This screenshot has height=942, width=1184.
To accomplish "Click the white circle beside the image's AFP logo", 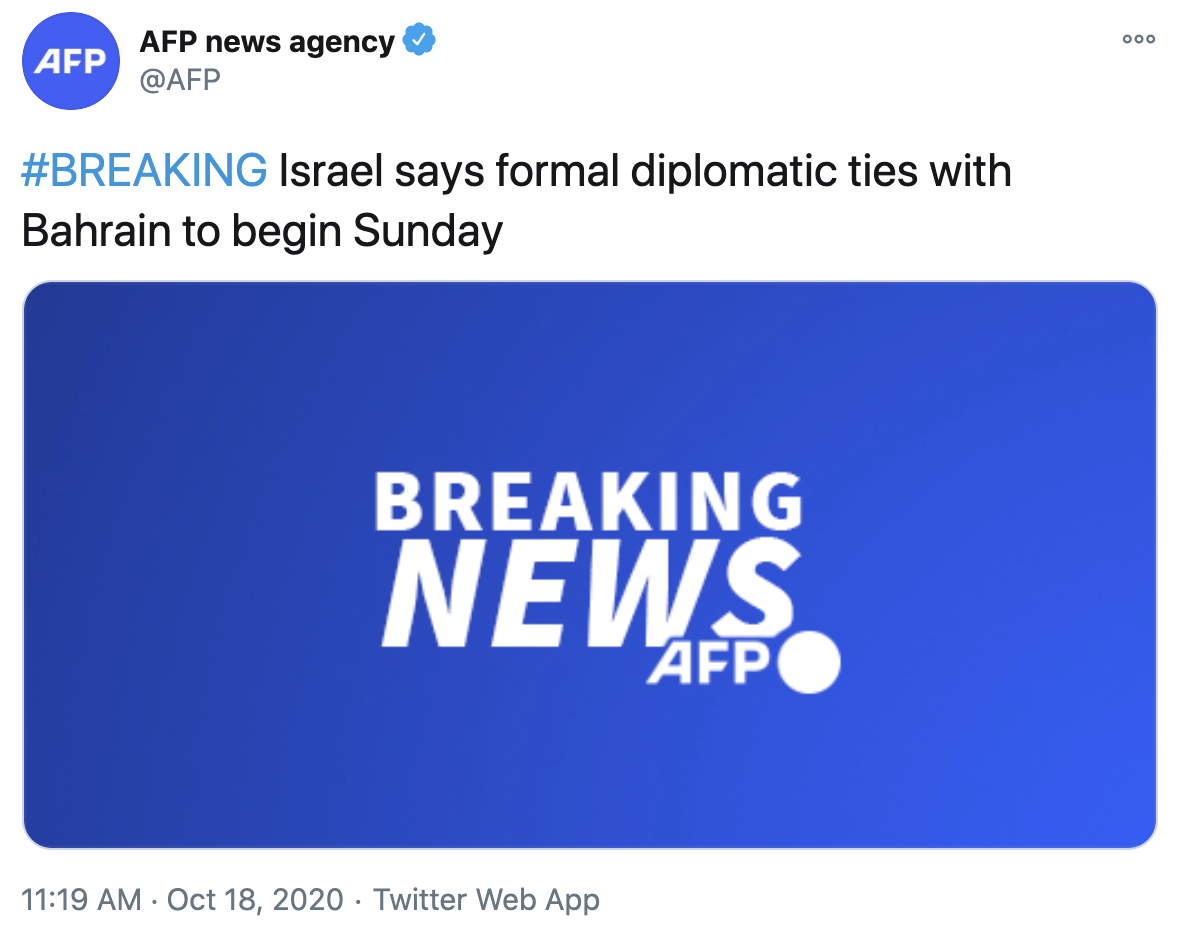I will (809, 662).
